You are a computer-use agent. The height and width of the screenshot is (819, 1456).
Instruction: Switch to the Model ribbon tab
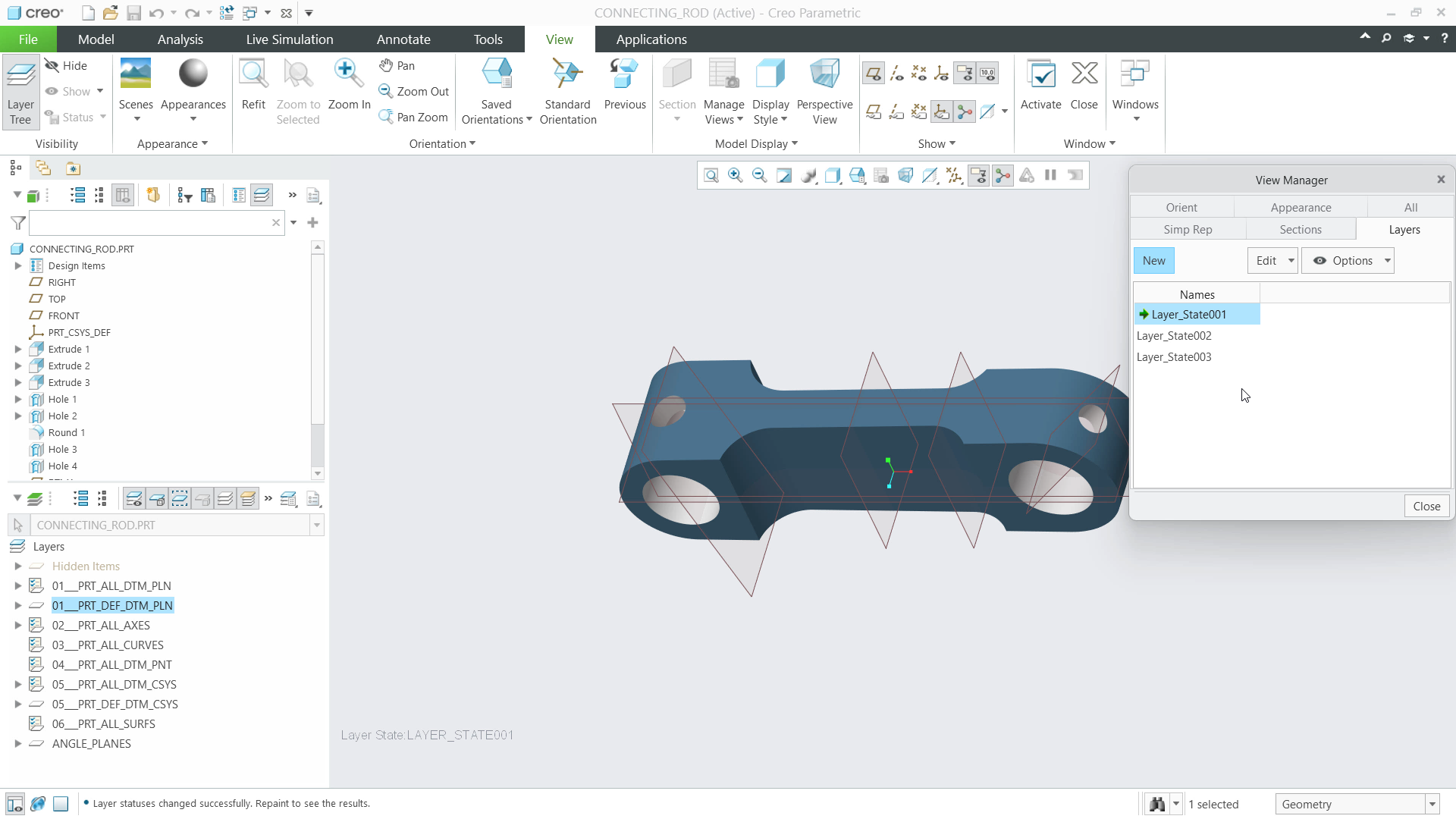coord(96,39)
